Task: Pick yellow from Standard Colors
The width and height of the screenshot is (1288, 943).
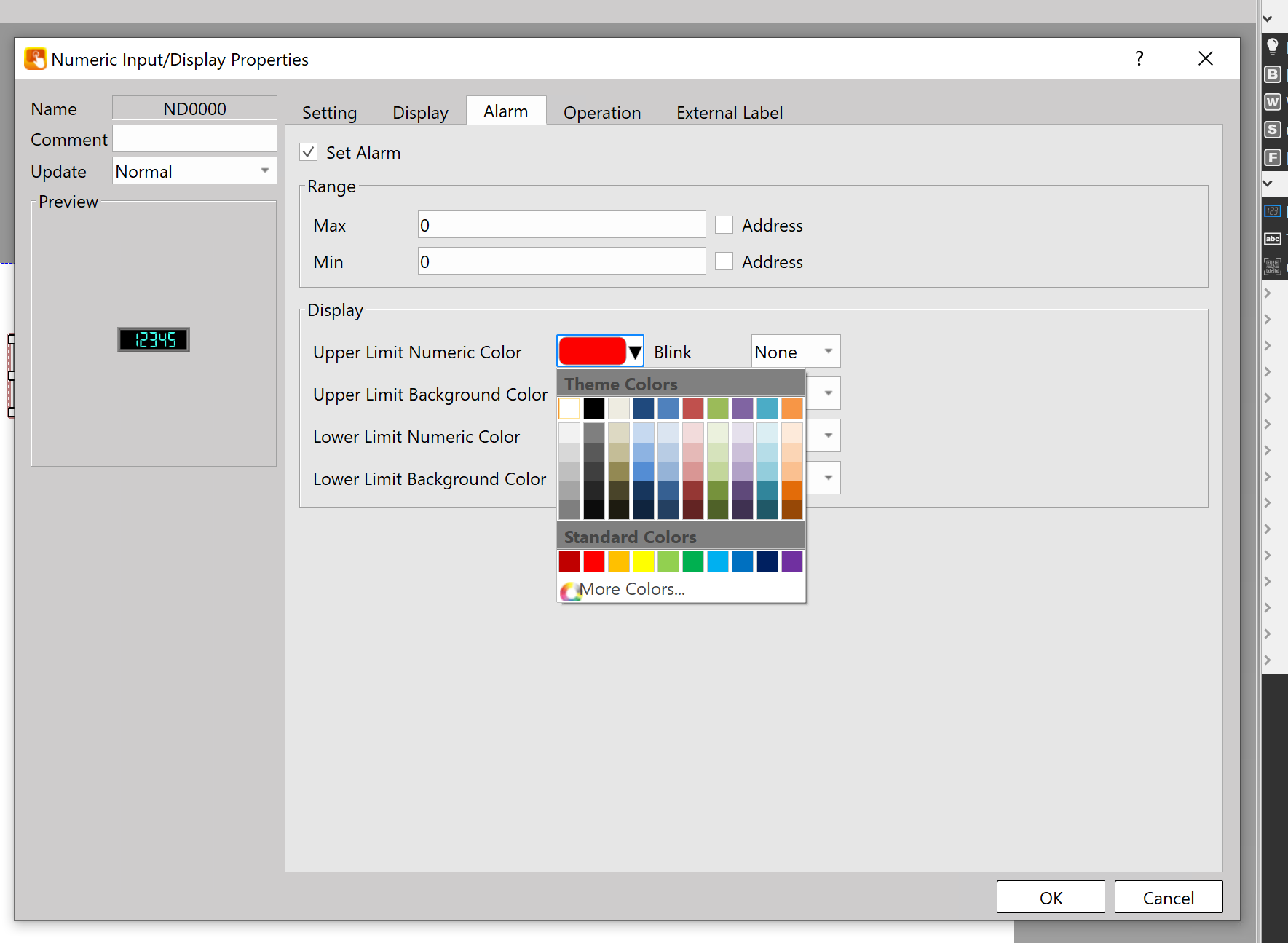Action: [643, 561]
